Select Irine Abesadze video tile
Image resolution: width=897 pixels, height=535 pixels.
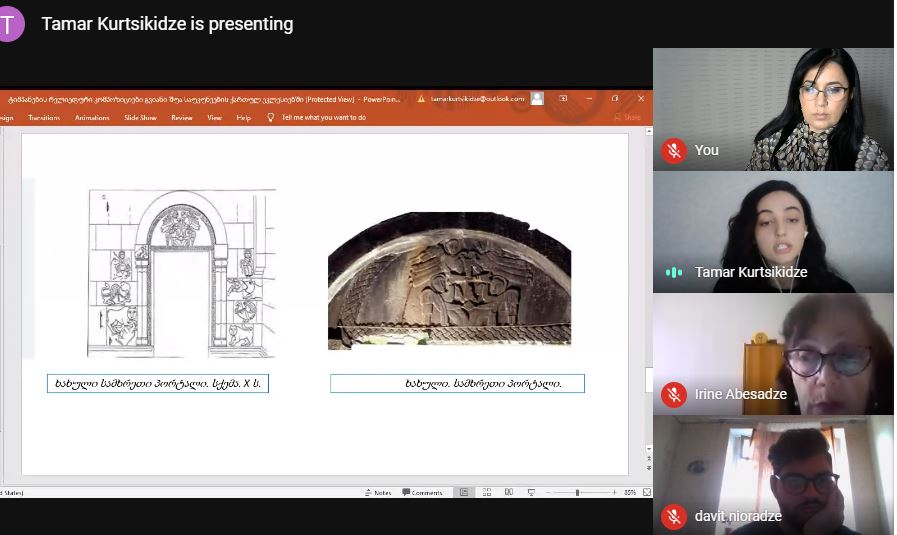(x=773, y=354)
